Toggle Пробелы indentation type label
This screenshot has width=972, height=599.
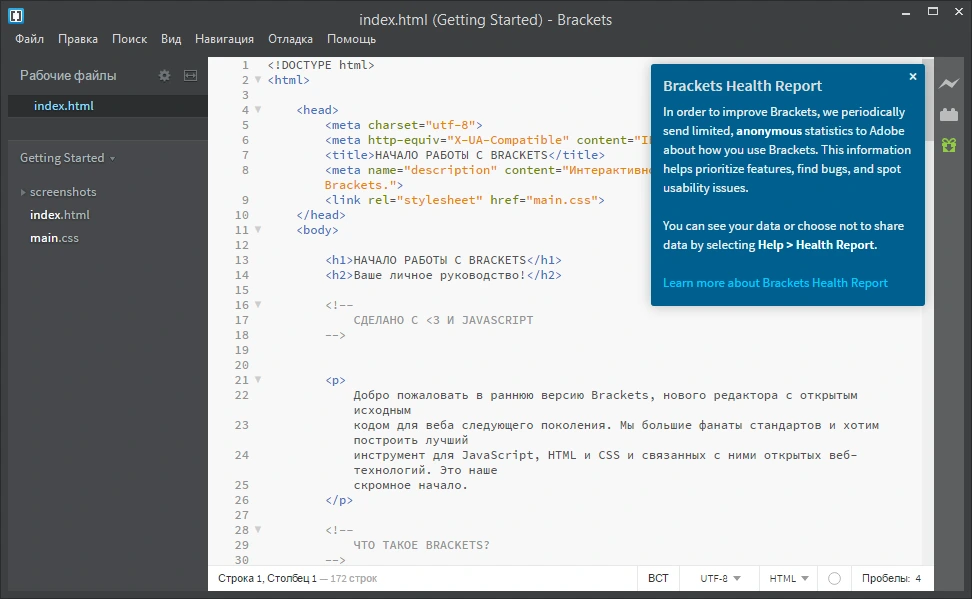(x=885, y=578)
